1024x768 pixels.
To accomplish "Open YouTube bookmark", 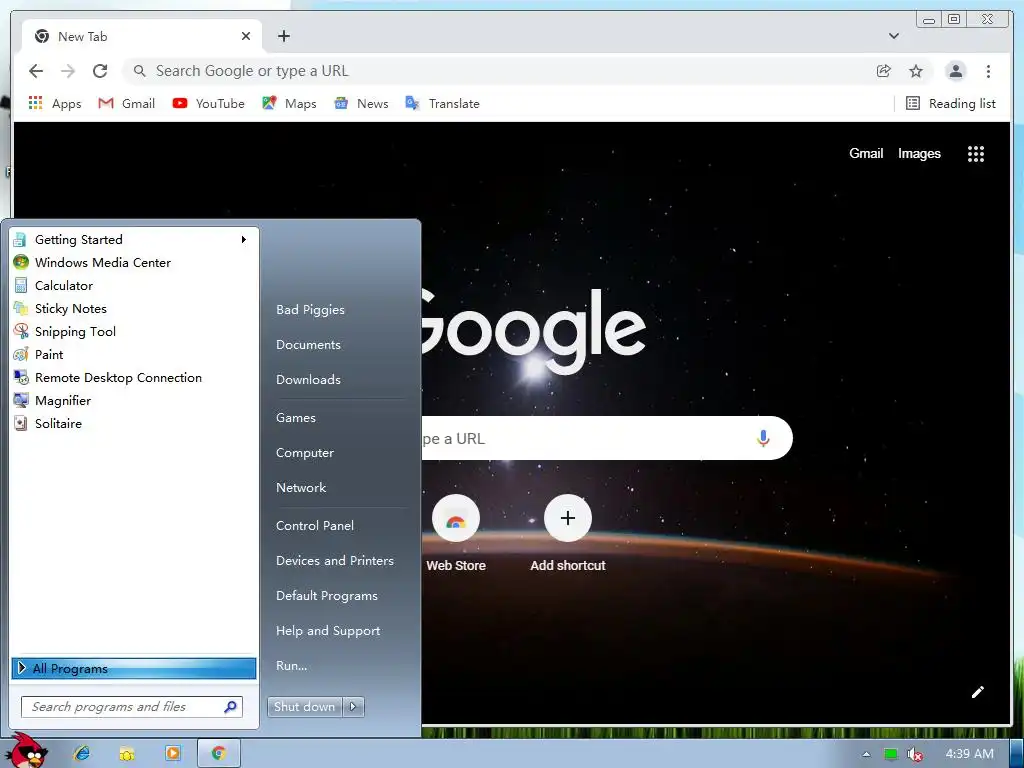I will [208, 103].
